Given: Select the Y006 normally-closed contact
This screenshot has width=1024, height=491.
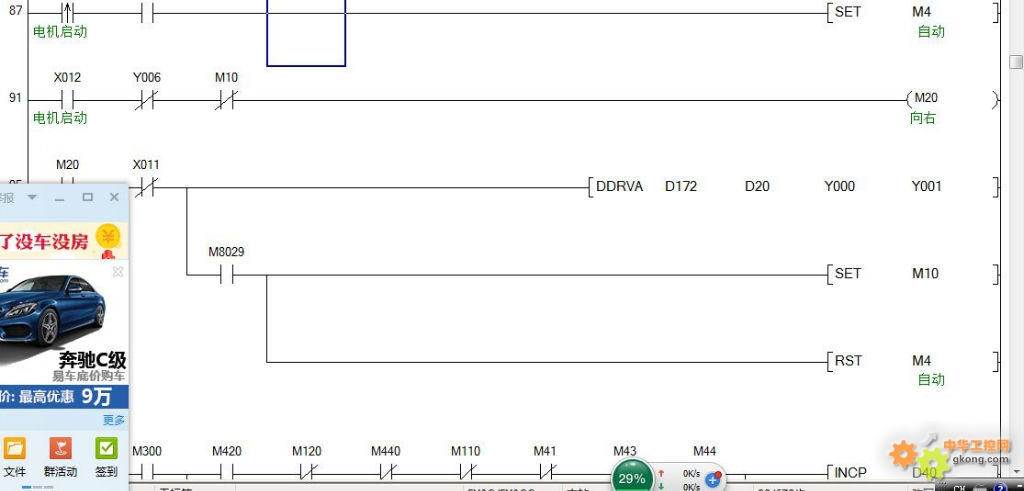Looking at the screenshot, I should pyautogui.click(x=147, y=100).
